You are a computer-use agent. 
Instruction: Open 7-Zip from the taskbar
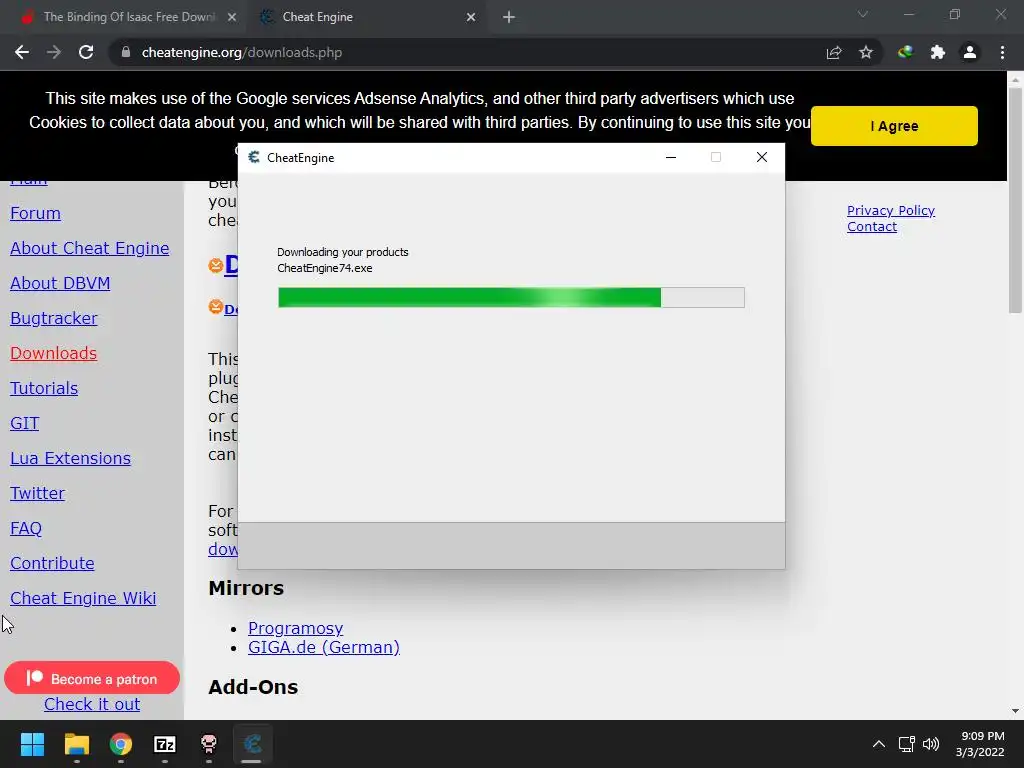click(165, 744)
